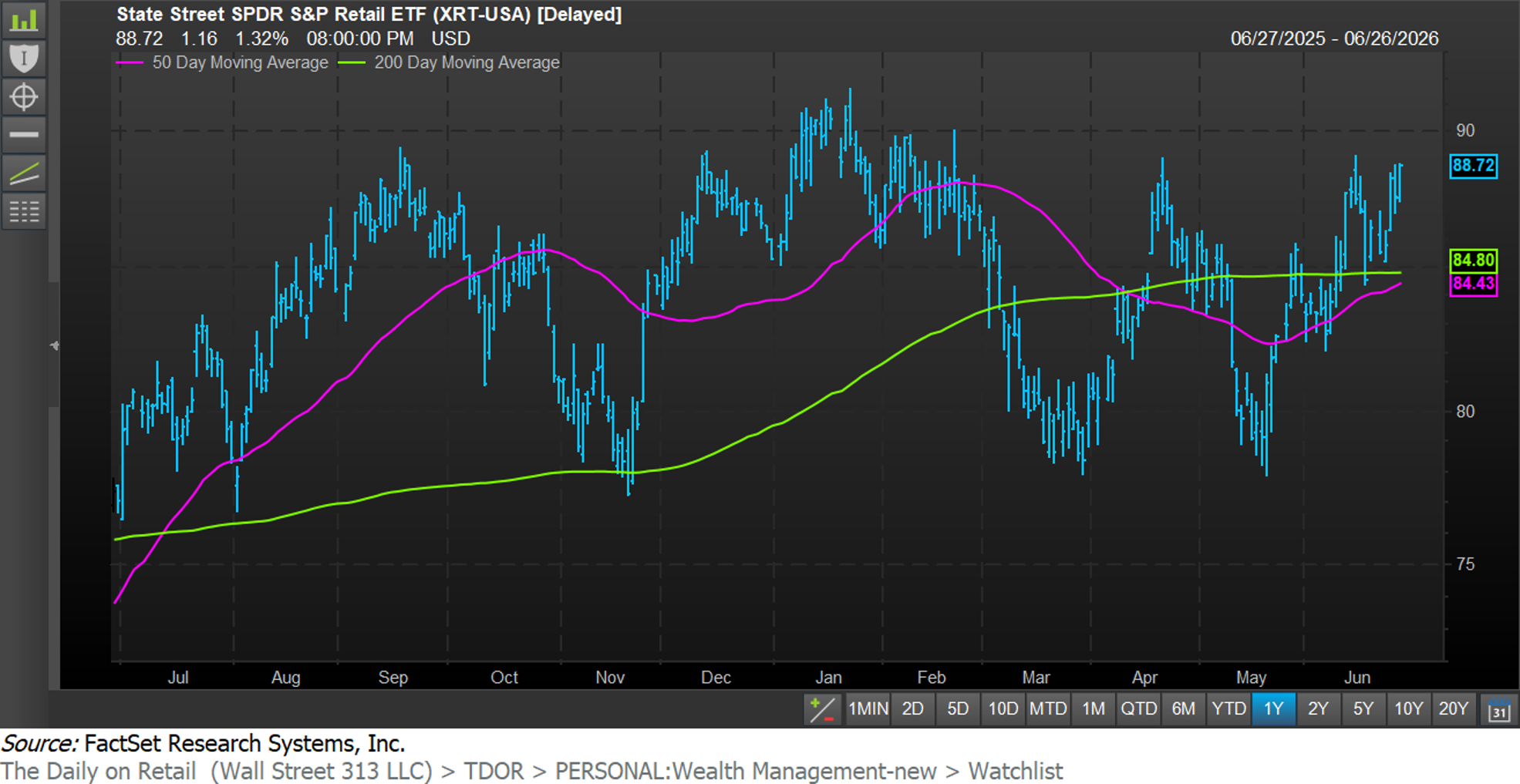Screen dimensions: 1520x784
Task: Open the calendar date picker icon
Action: coord(1498,709)
